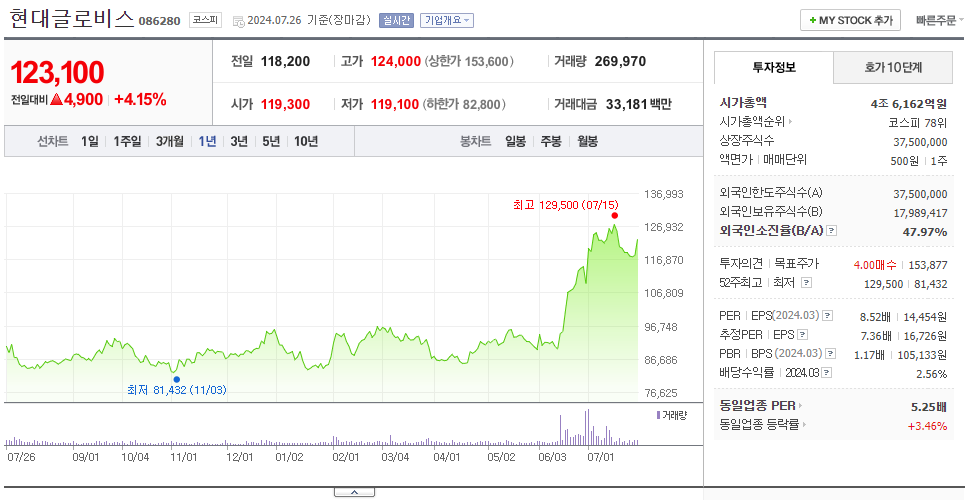Click the 하한가 82,800 text
This screenshot has width=968, height=500.
pos(464,104)
